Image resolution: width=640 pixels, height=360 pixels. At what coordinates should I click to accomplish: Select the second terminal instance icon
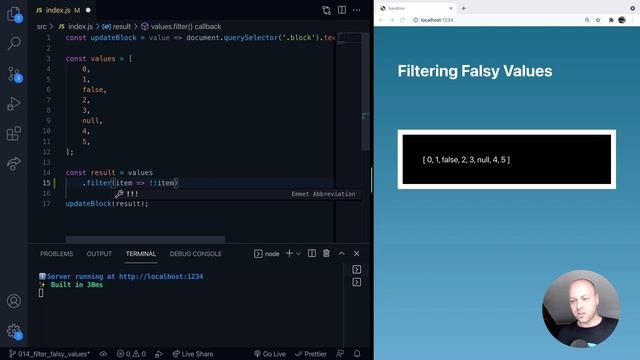[357, 282]
